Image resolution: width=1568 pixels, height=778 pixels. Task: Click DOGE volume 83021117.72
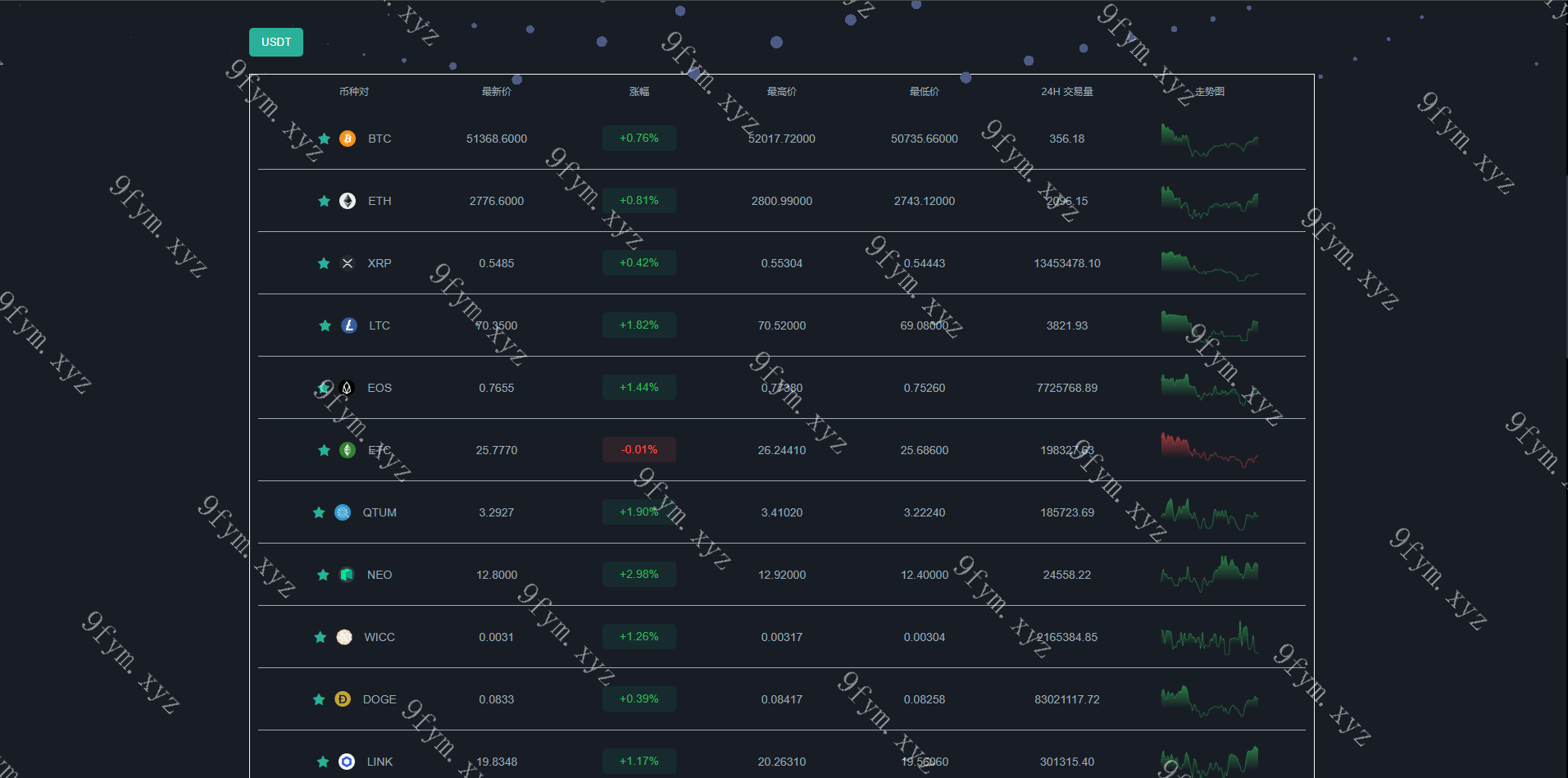pyautogui.click(x=1067, y=699)
